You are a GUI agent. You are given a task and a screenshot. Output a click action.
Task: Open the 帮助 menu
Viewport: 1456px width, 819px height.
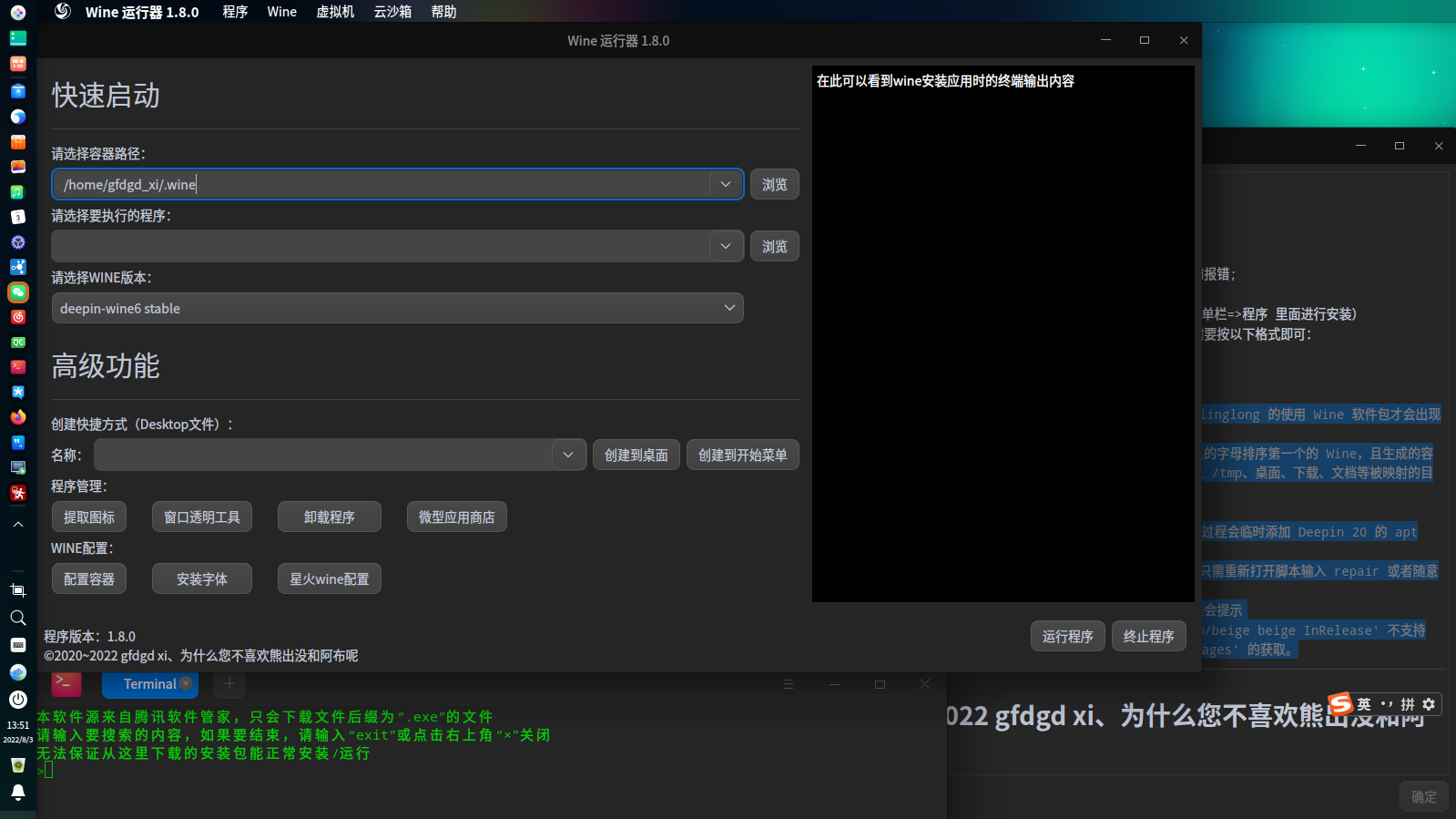point(443,12)
